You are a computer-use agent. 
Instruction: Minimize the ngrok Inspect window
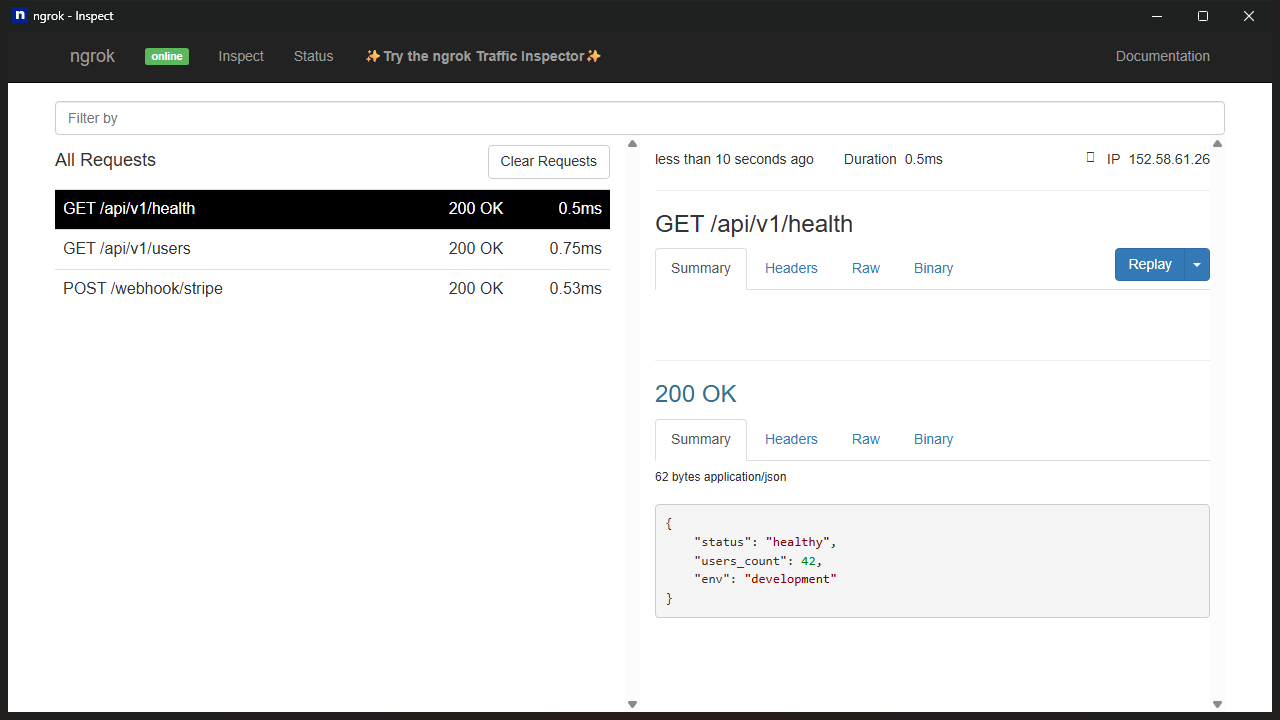coord(1157,16)
